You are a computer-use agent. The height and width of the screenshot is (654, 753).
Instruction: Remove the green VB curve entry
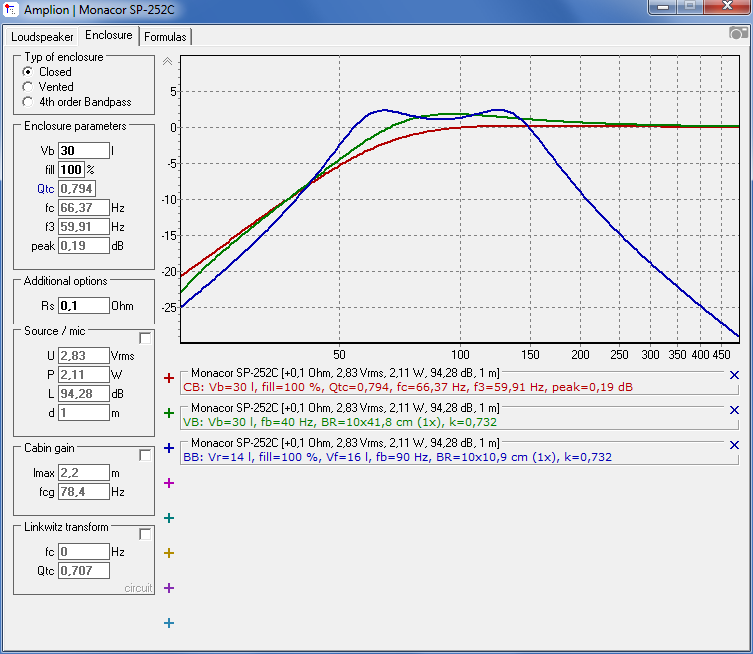tap(734, 410)
